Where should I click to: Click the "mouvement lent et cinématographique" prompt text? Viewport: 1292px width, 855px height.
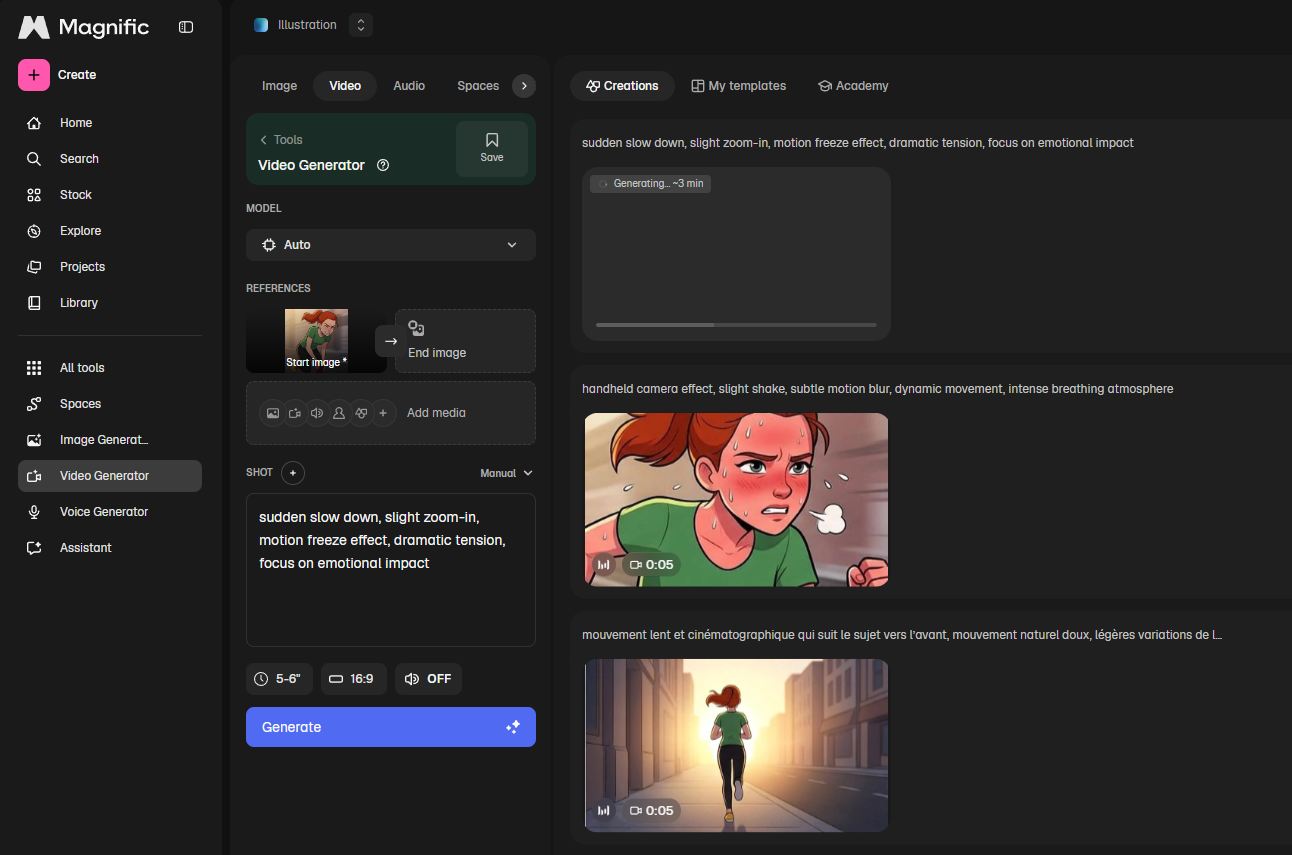click(x=902, y=635)
